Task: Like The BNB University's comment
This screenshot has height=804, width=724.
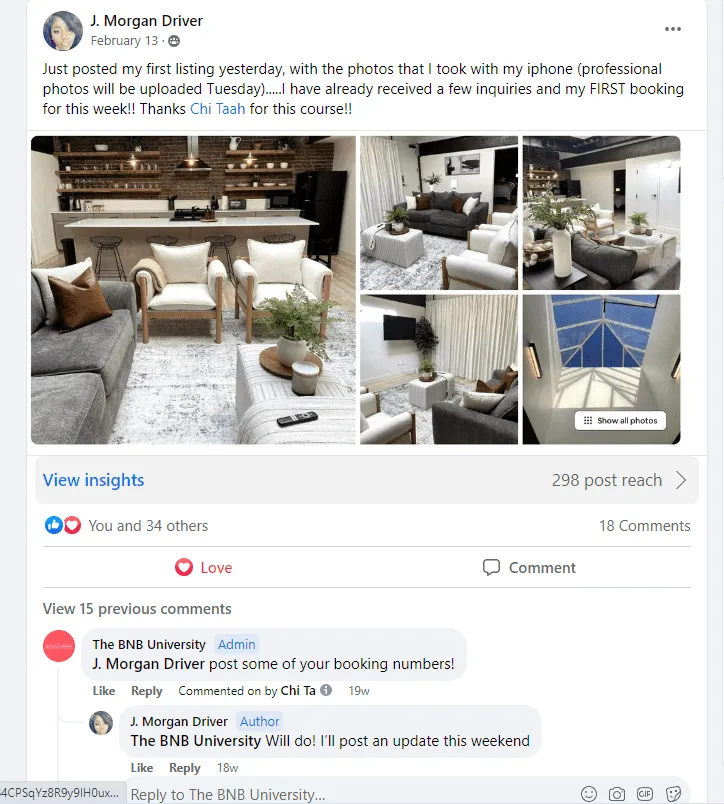Action: [x=104, y=691]
